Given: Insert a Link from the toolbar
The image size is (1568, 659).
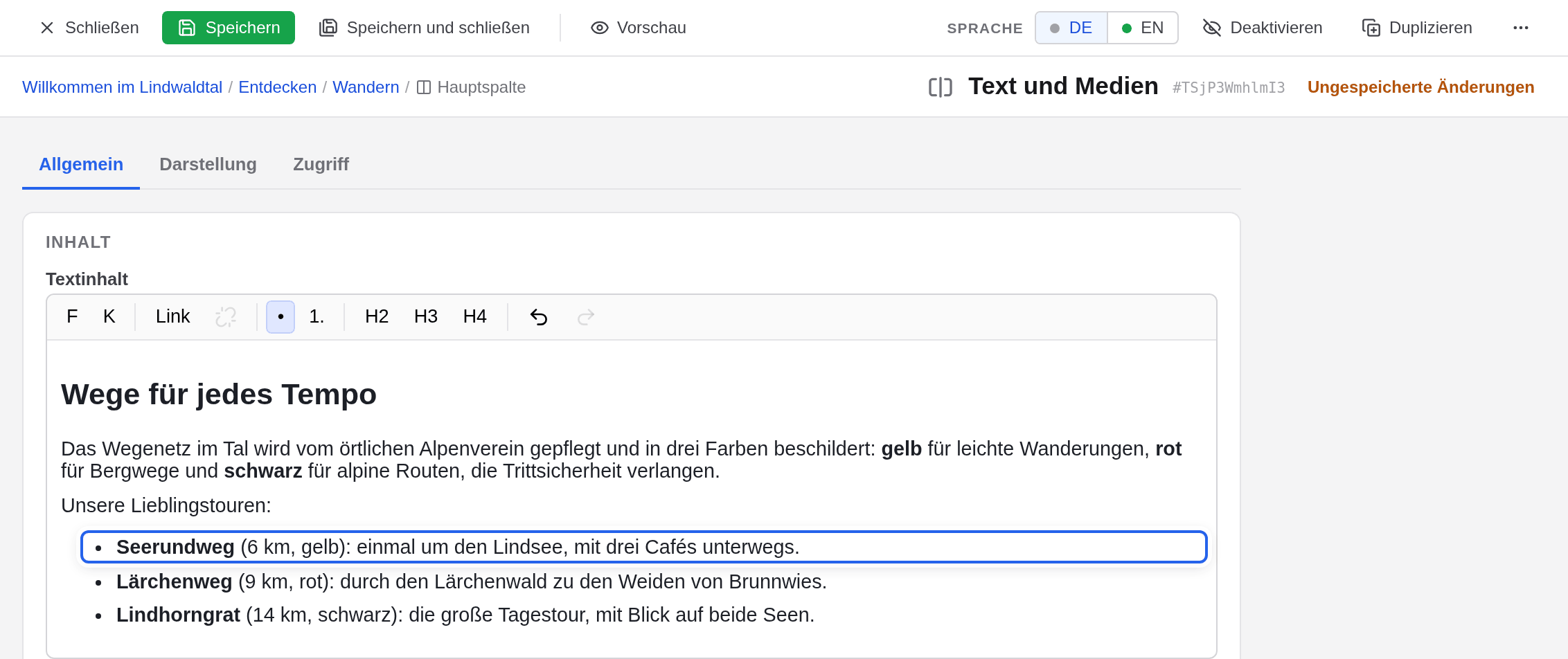Looking at the screenshot, I should pos(172,316).
